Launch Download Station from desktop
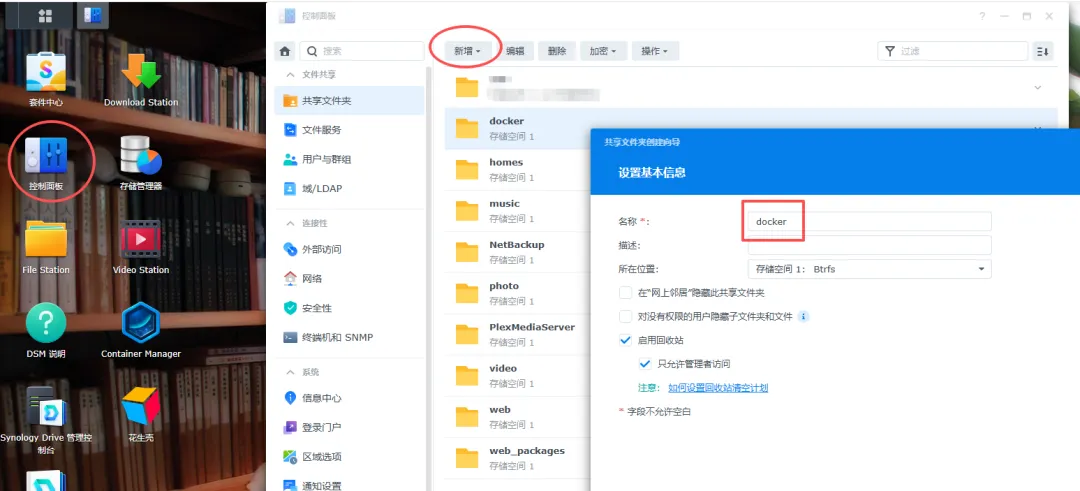The width and height of the screenshot is (1080, 491). 141,78
